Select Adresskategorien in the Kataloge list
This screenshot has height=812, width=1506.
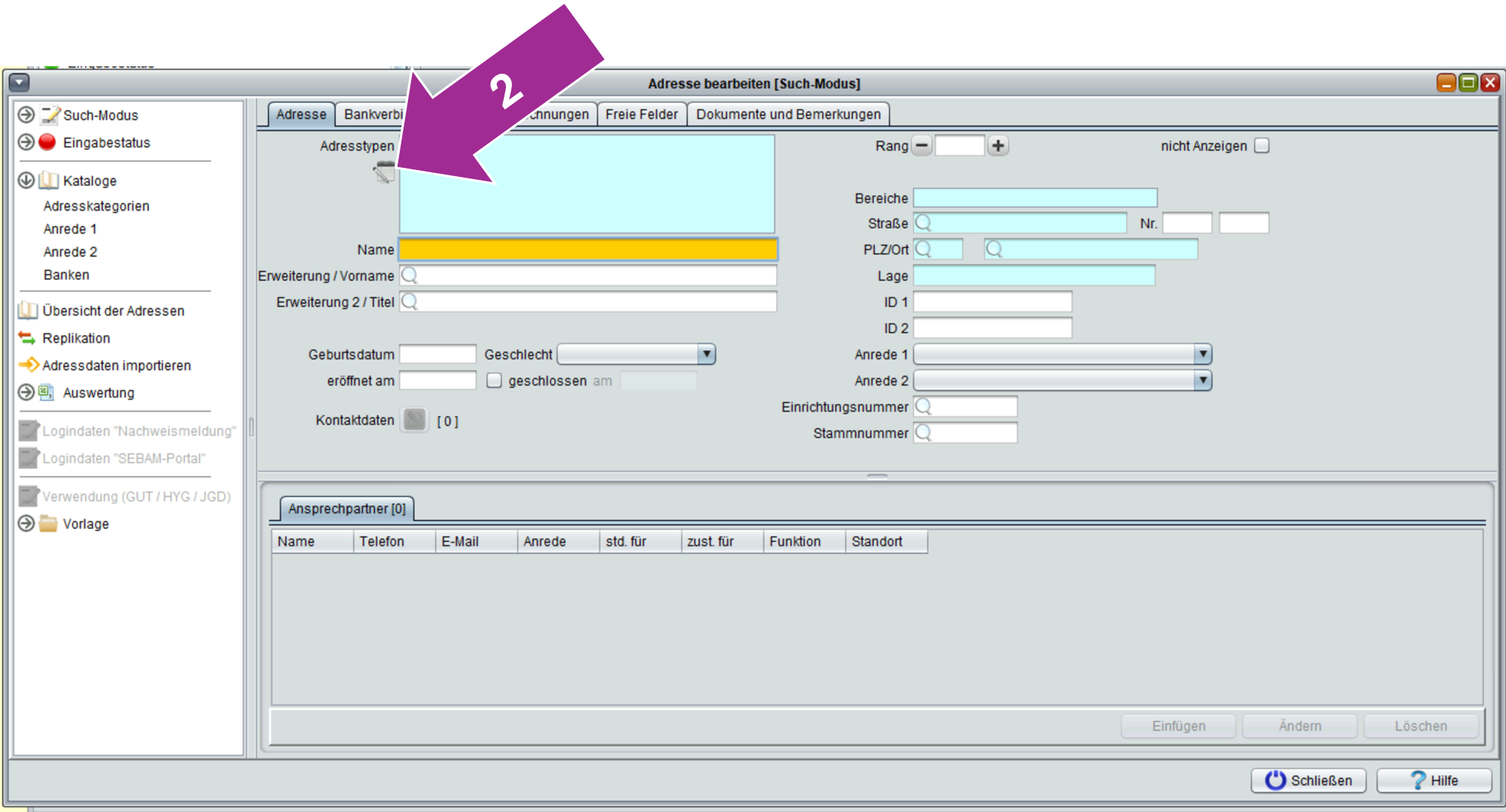tap(96, 206)
